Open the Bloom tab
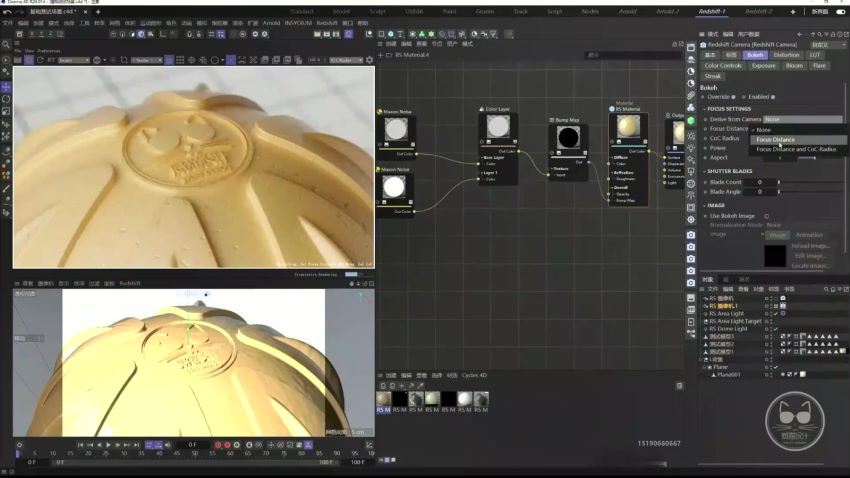850x478 pixels. tap(794, 66)
